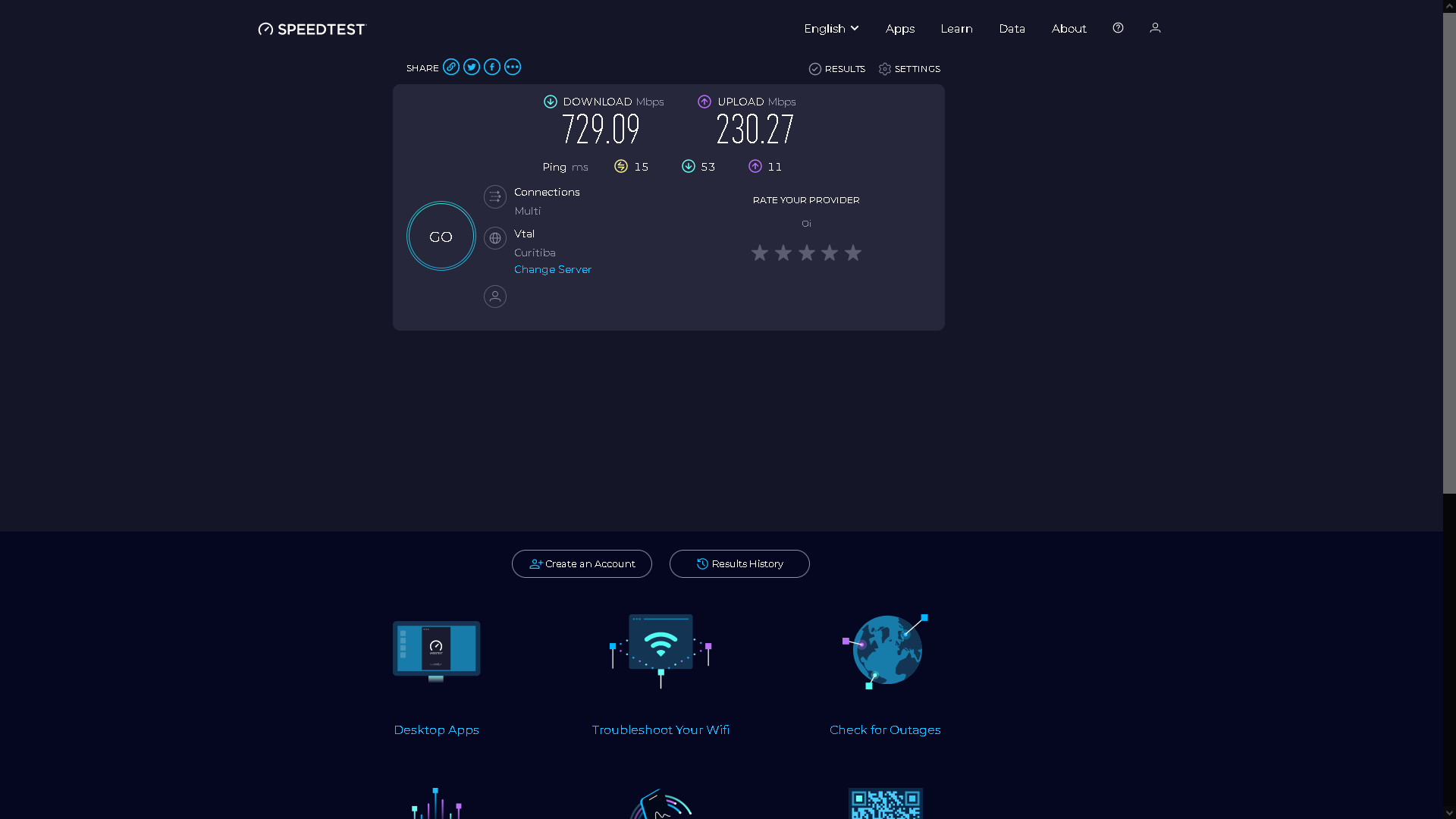This screenshot has width=1456, height=819.
Task: Click the vertical scrollbar thumb
Action: click(x=1449, y=253)
